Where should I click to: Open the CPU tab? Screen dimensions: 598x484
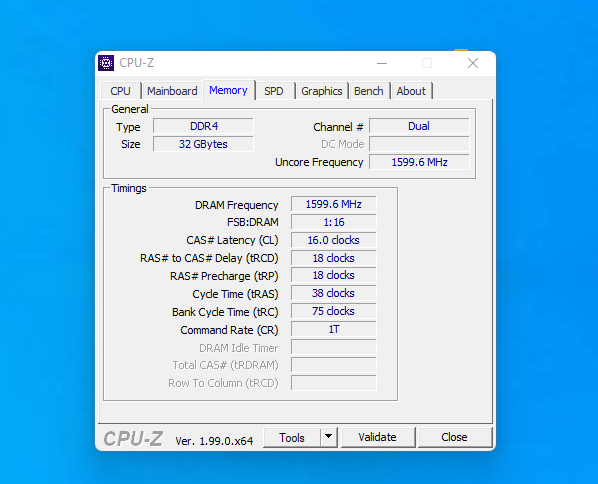point(121,91)
